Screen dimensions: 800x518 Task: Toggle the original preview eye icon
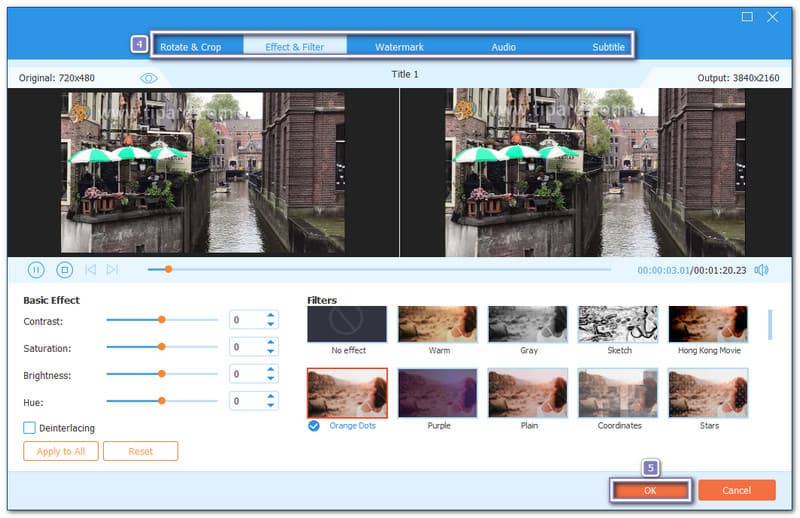coord(149,77)
